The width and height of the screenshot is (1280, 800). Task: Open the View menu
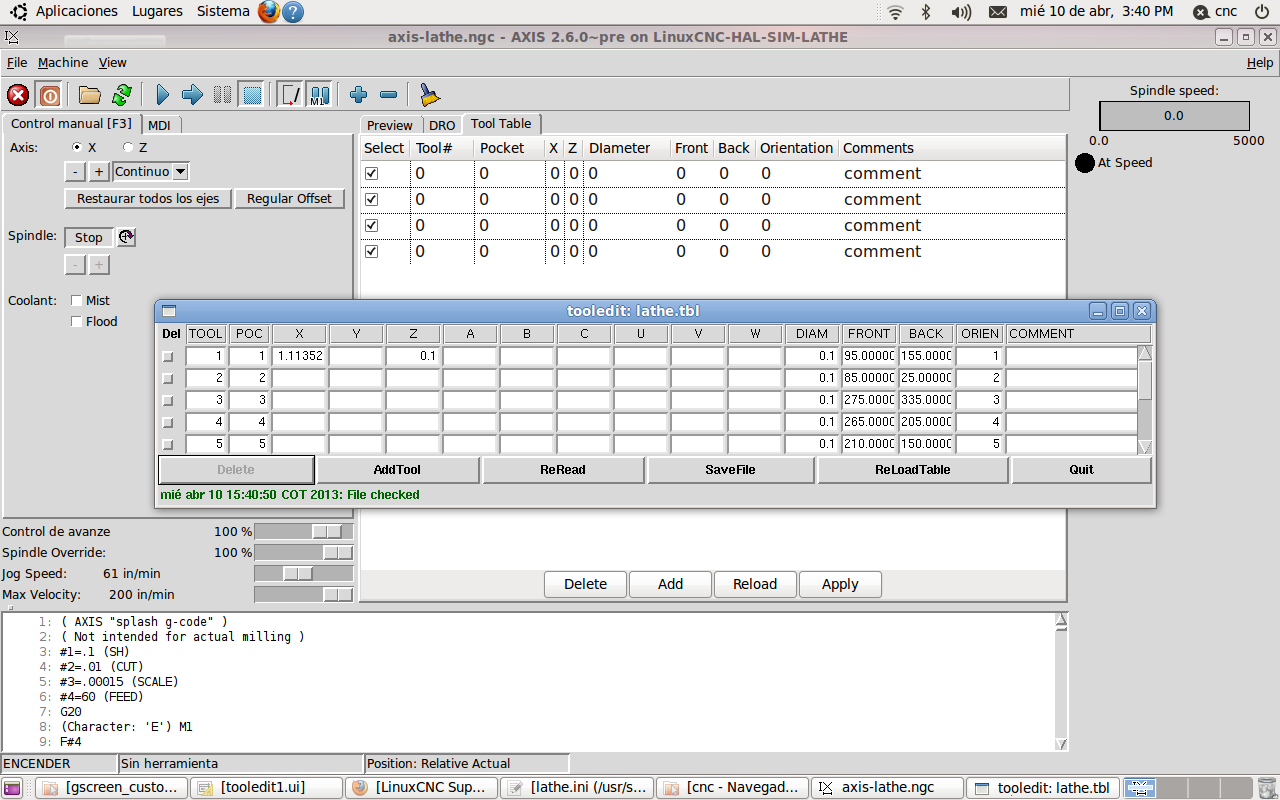tap(113, 62)
